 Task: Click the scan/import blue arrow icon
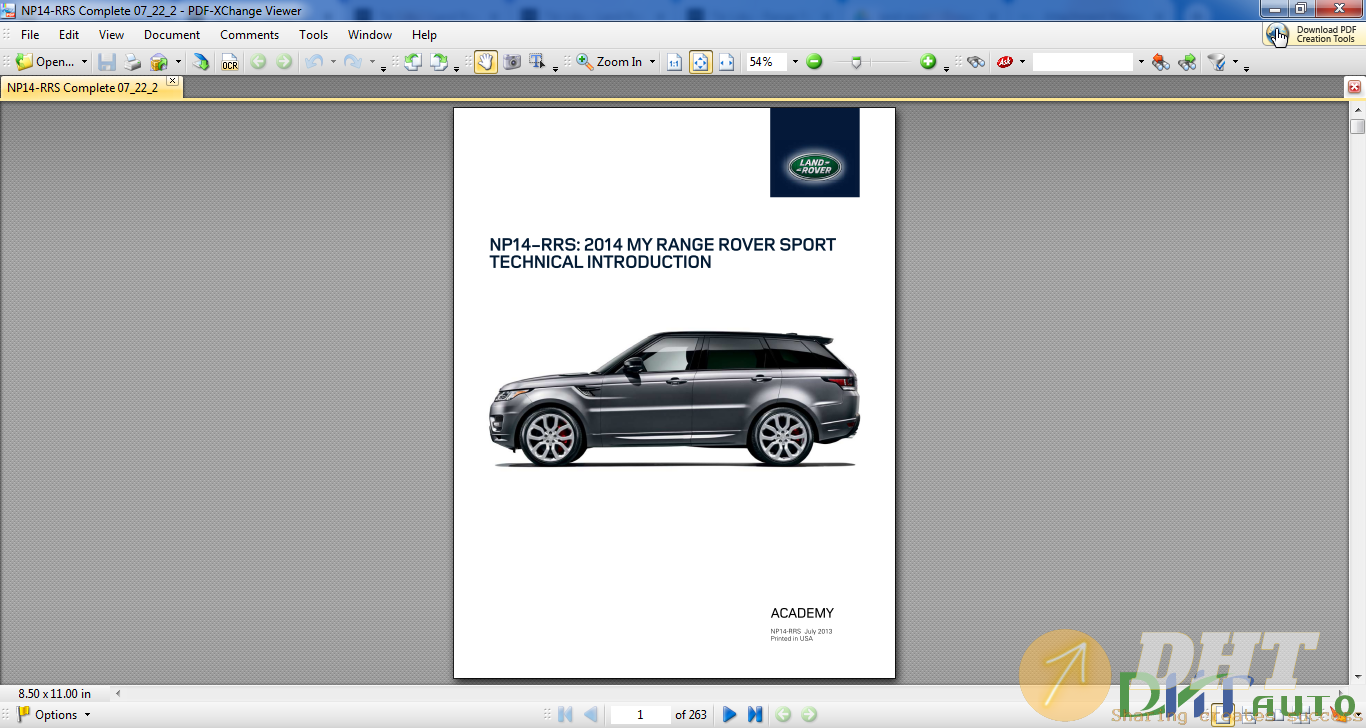click(201, 62)
